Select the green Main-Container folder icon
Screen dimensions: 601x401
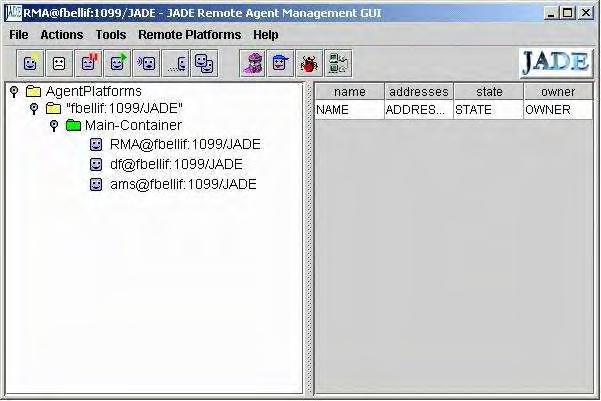click(x=73, y=125)
